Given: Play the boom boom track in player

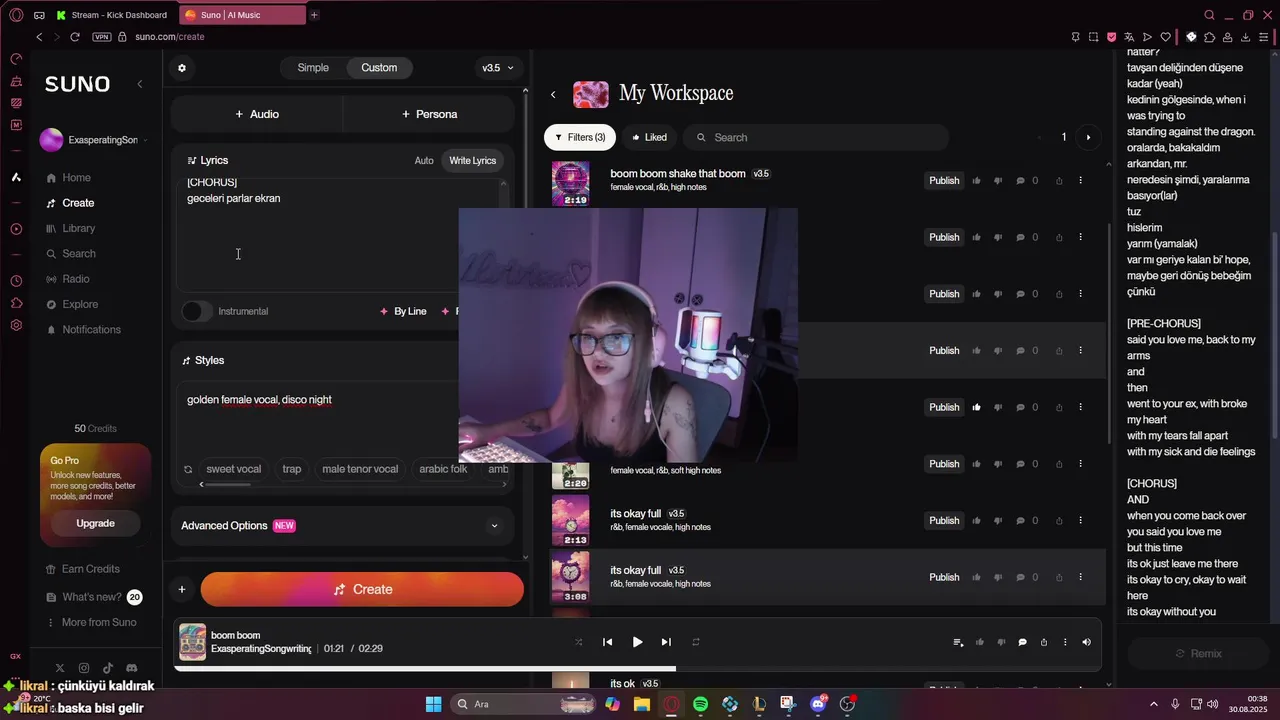Looking at the screenshot, I should point(637,642).
